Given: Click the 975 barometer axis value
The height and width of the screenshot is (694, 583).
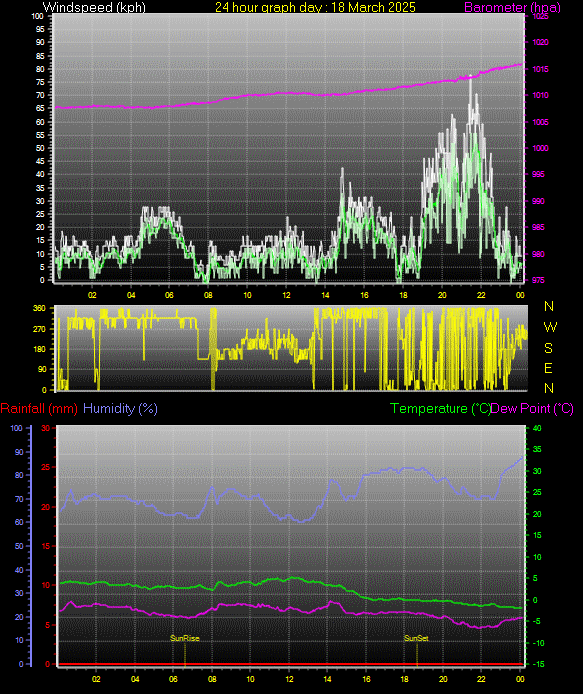Looking at the screenshot, I should click(538, 280).
